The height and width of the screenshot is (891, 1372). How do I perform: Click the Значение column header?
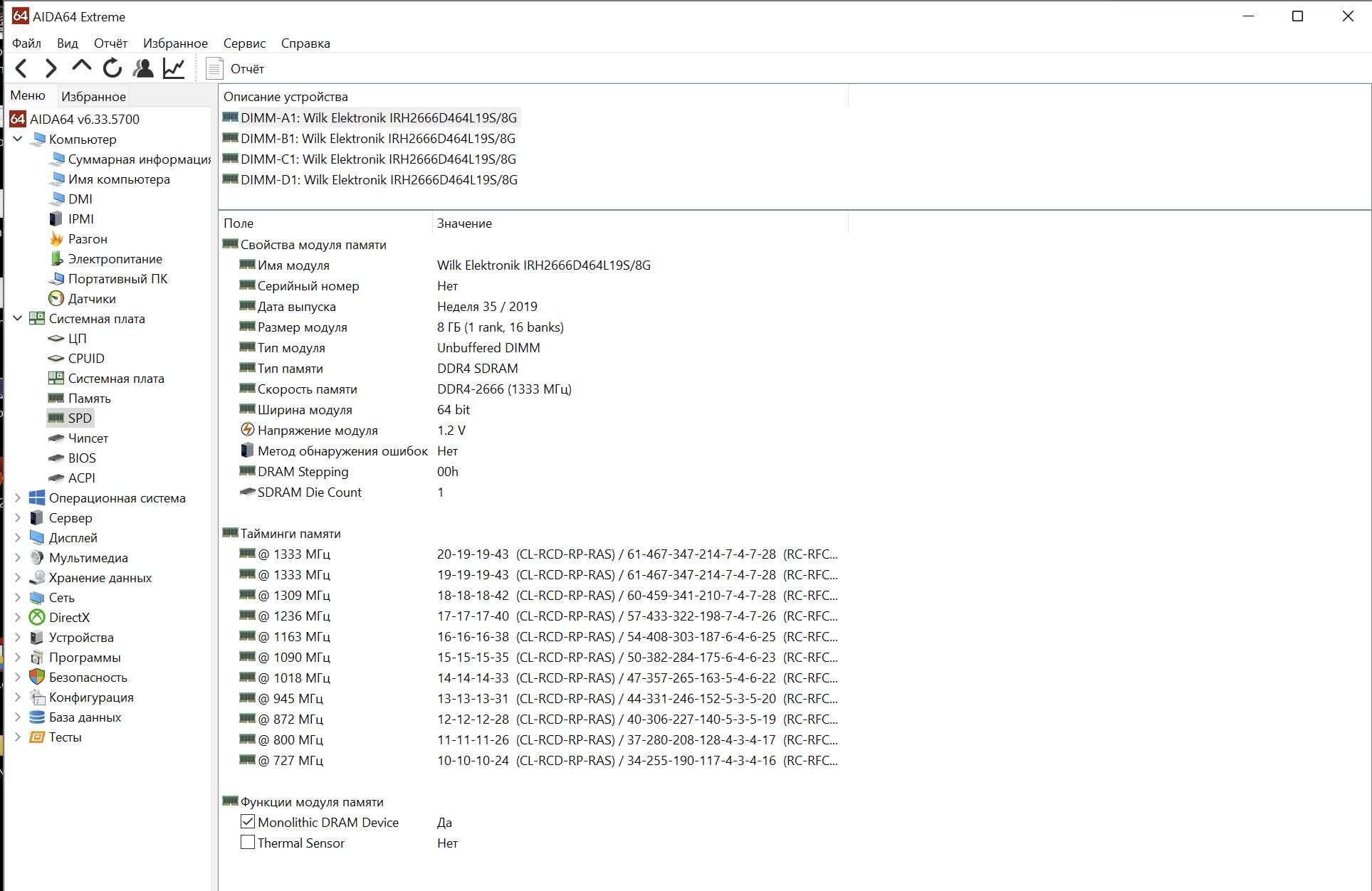coord(640,223)
